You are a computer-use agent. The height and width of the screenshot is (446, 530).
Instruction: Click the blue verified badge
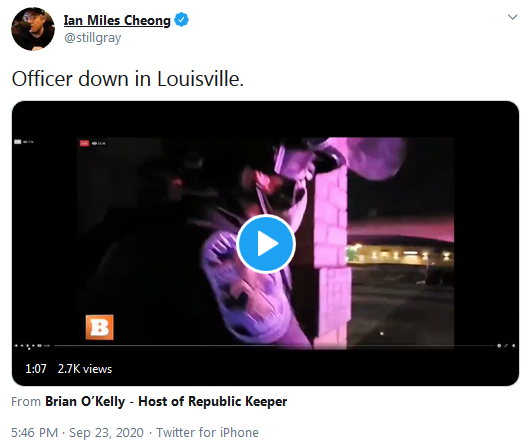(x=182, y=20)
